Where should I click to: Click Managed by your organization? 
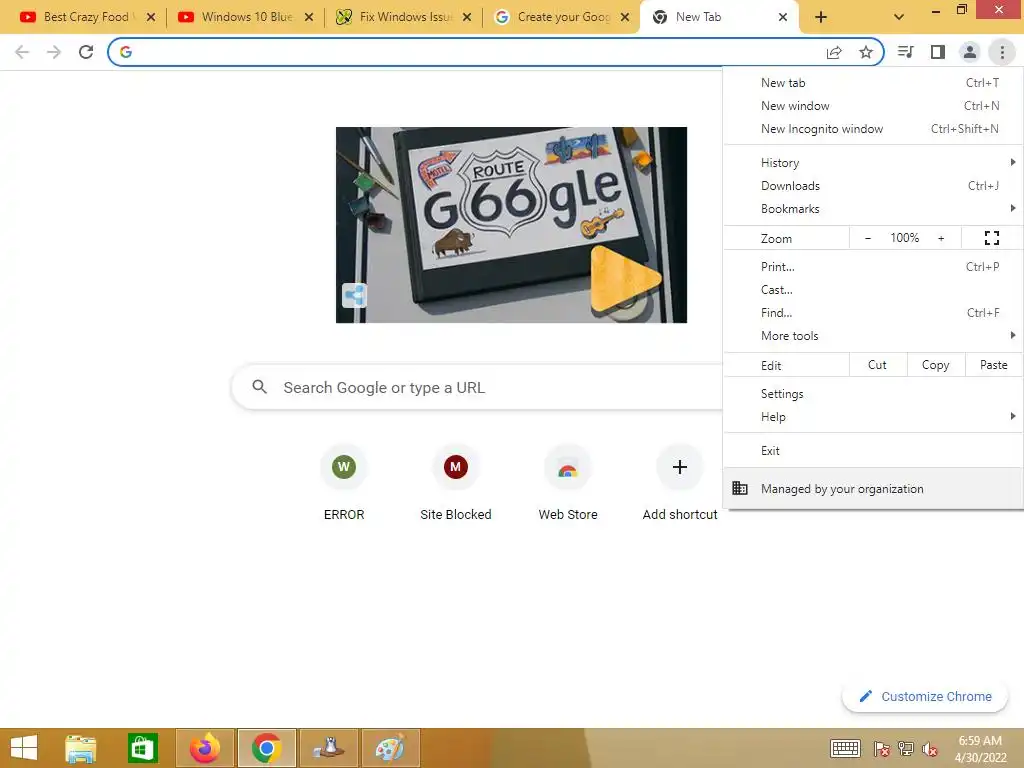(x=873, y=488)
